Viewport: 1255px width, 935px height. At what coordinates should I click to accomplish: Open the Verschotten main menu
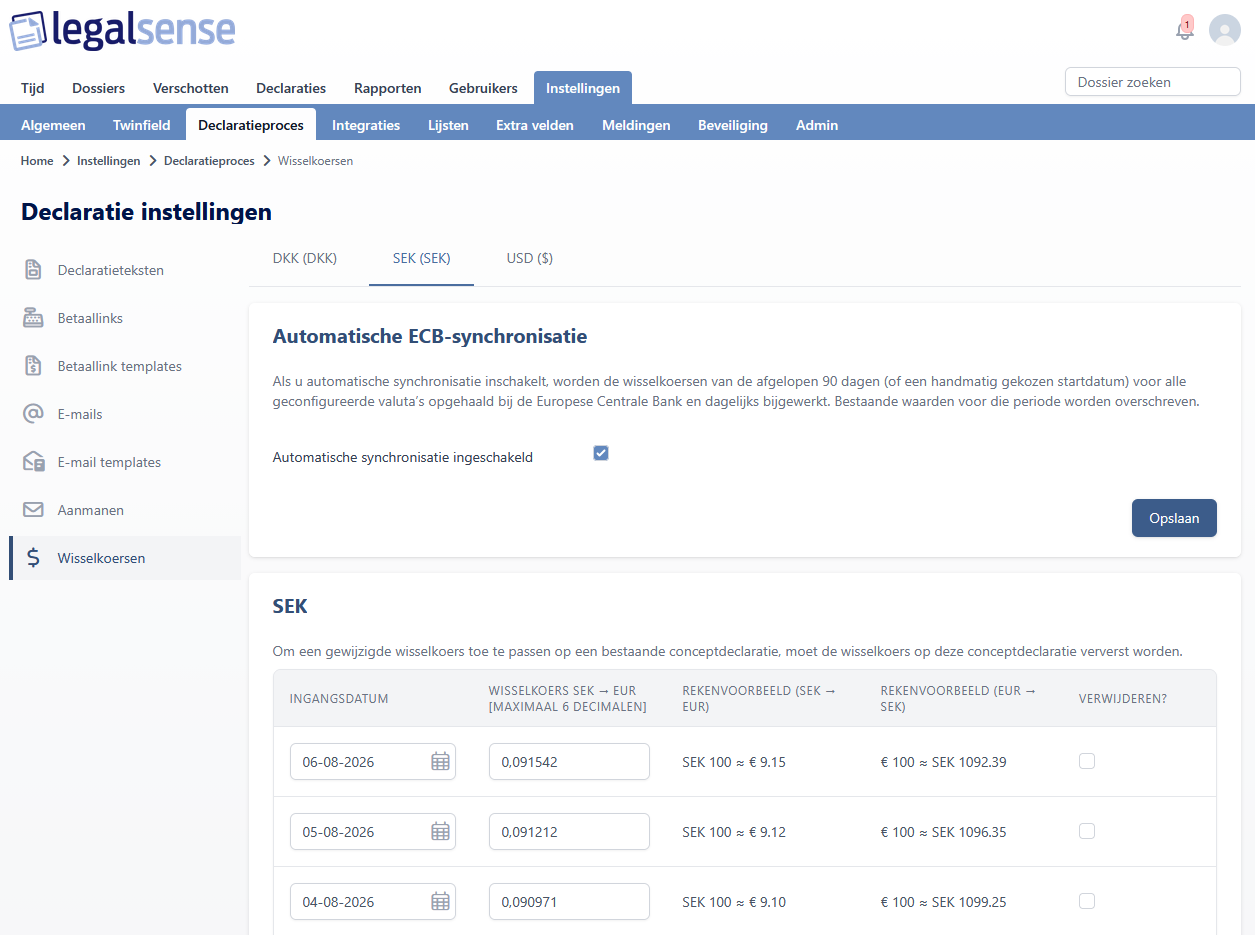click(191, 88)
